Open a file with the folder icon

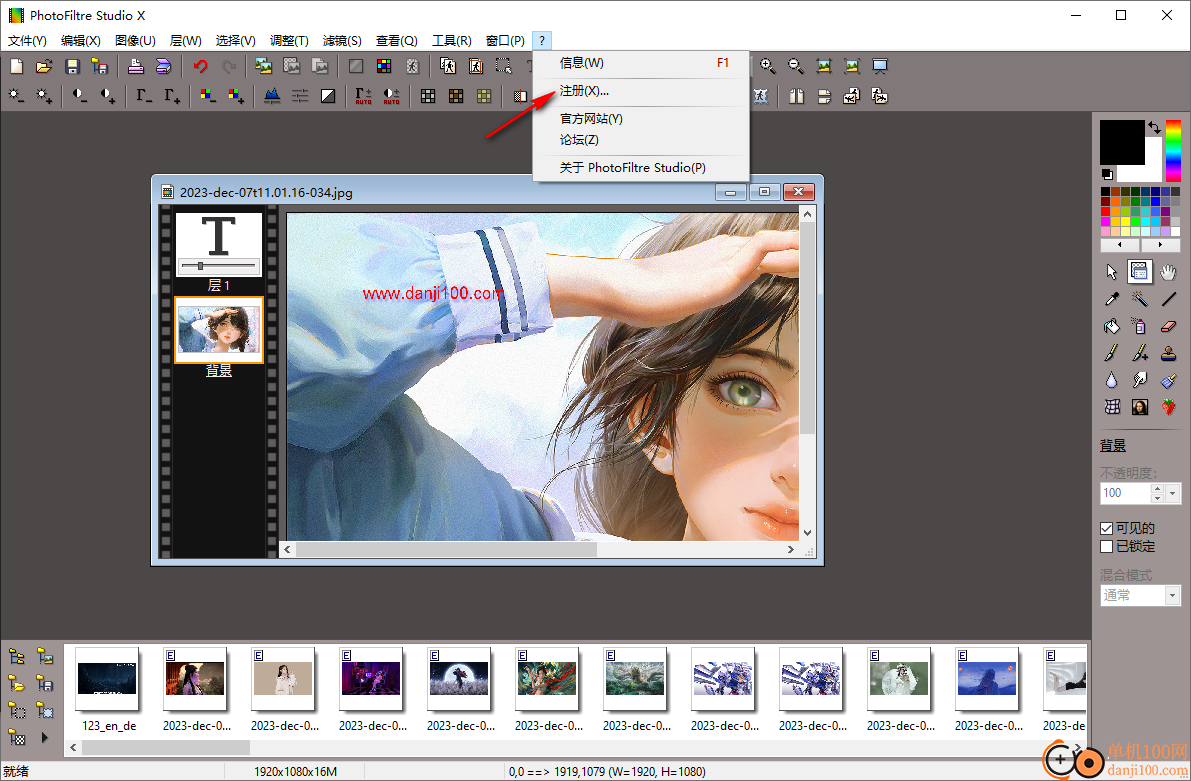click(x=44, y=66)
